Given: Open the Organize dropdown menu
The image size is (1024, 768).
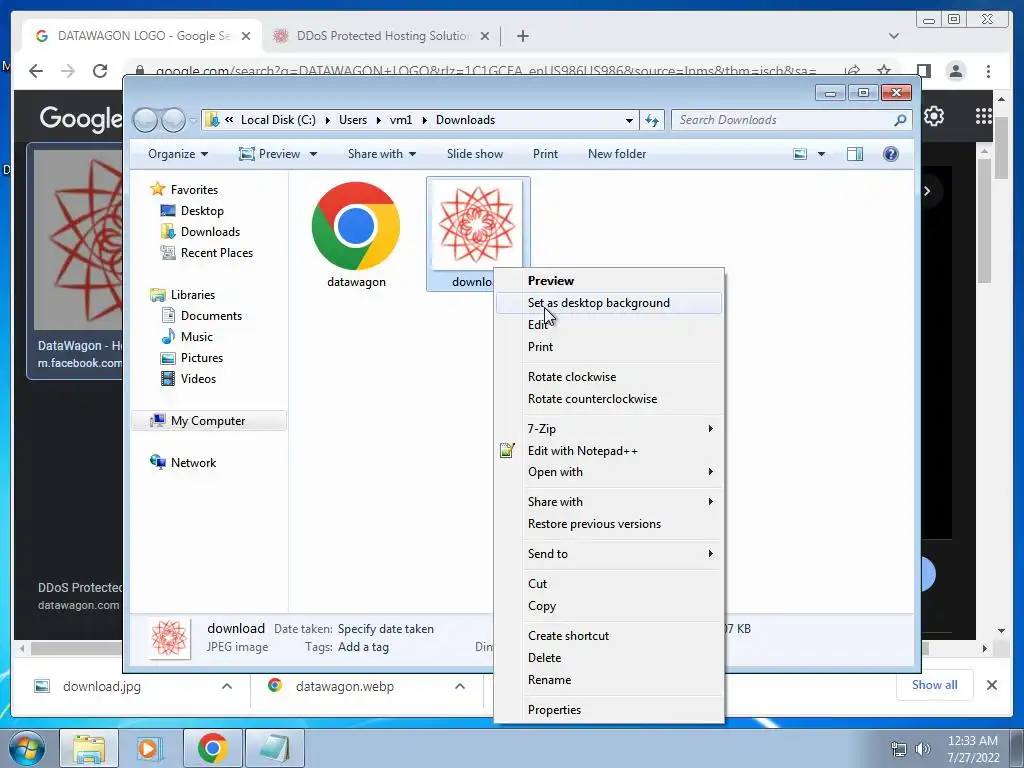Looking at the screenshot, I should pos(178,154).
